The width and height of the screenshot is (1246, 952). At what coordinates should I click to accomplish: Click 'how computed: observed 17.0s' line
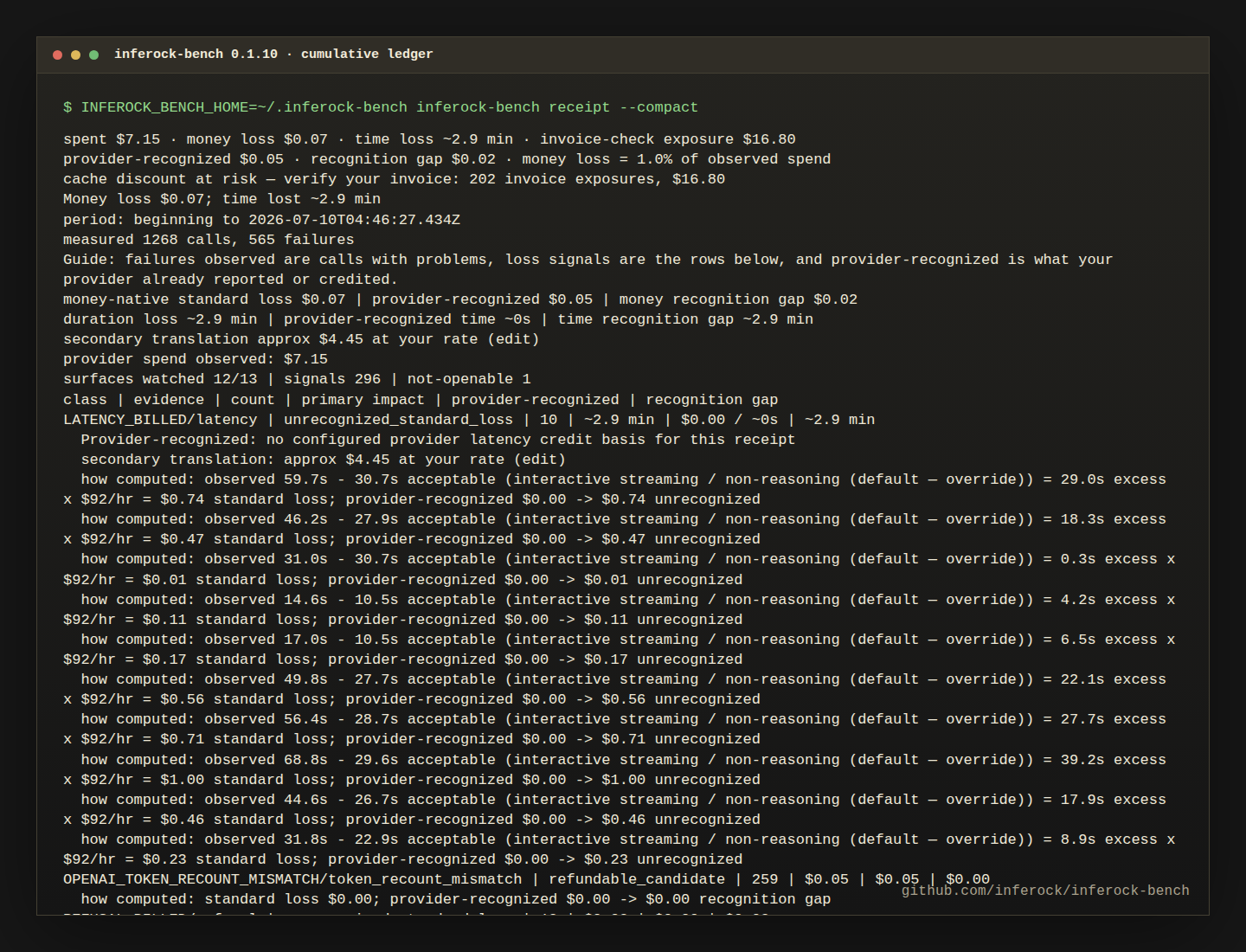(x=627, y=640)
